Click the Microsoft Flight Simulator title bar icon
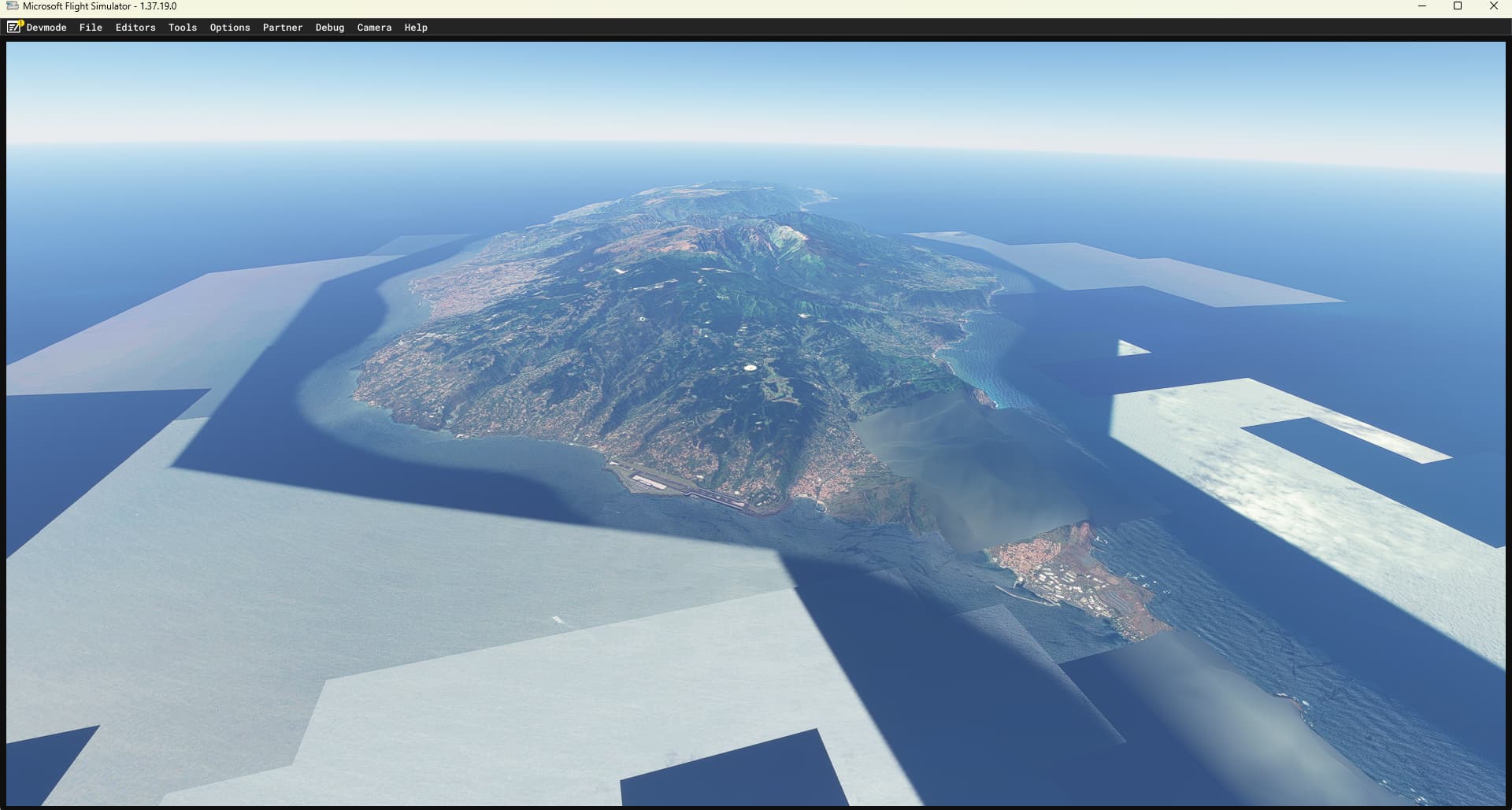1512x810 pixels. [12, 6]
